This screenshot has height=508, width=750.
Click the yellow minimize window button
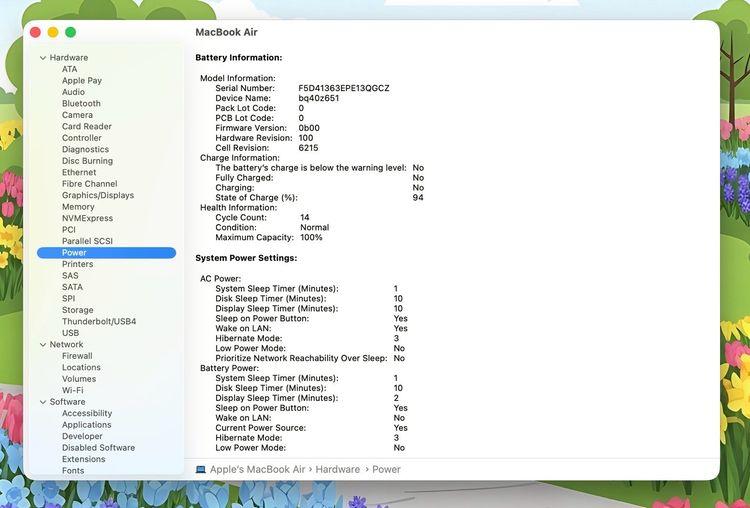pos(53,32)
